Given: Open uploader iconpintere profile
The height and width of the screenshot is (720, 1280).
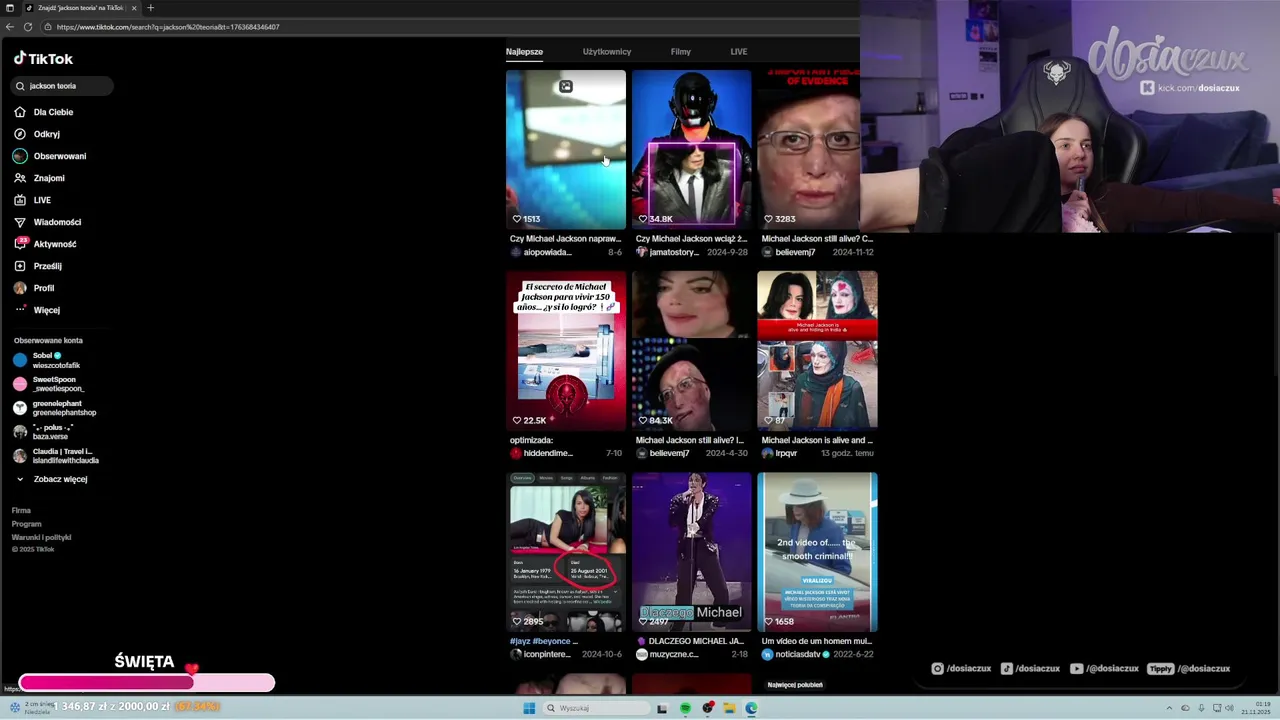Looking at the screenshot, I should (x=540, y=654).
